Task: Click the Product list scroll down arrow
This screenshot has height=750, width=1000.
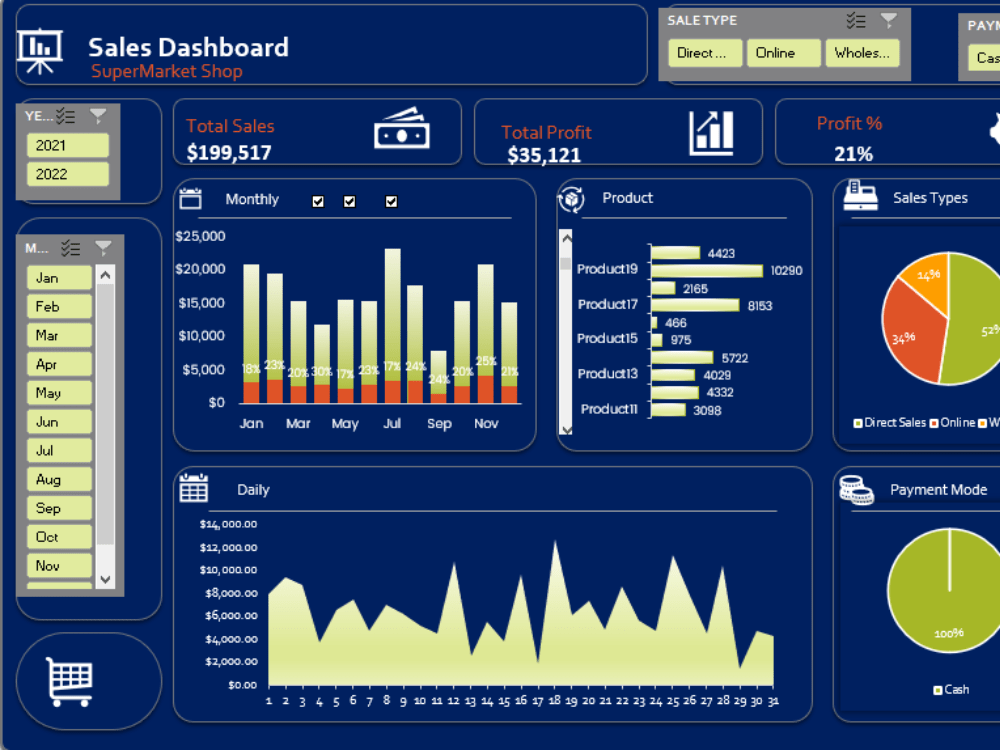Action: click(566, 429)
